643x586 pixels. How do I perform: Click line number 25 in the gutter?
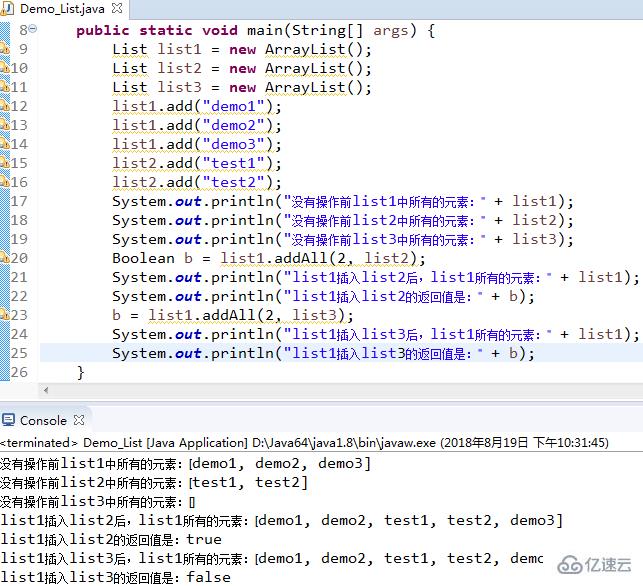pyautogui.click(x=19, y=353)
